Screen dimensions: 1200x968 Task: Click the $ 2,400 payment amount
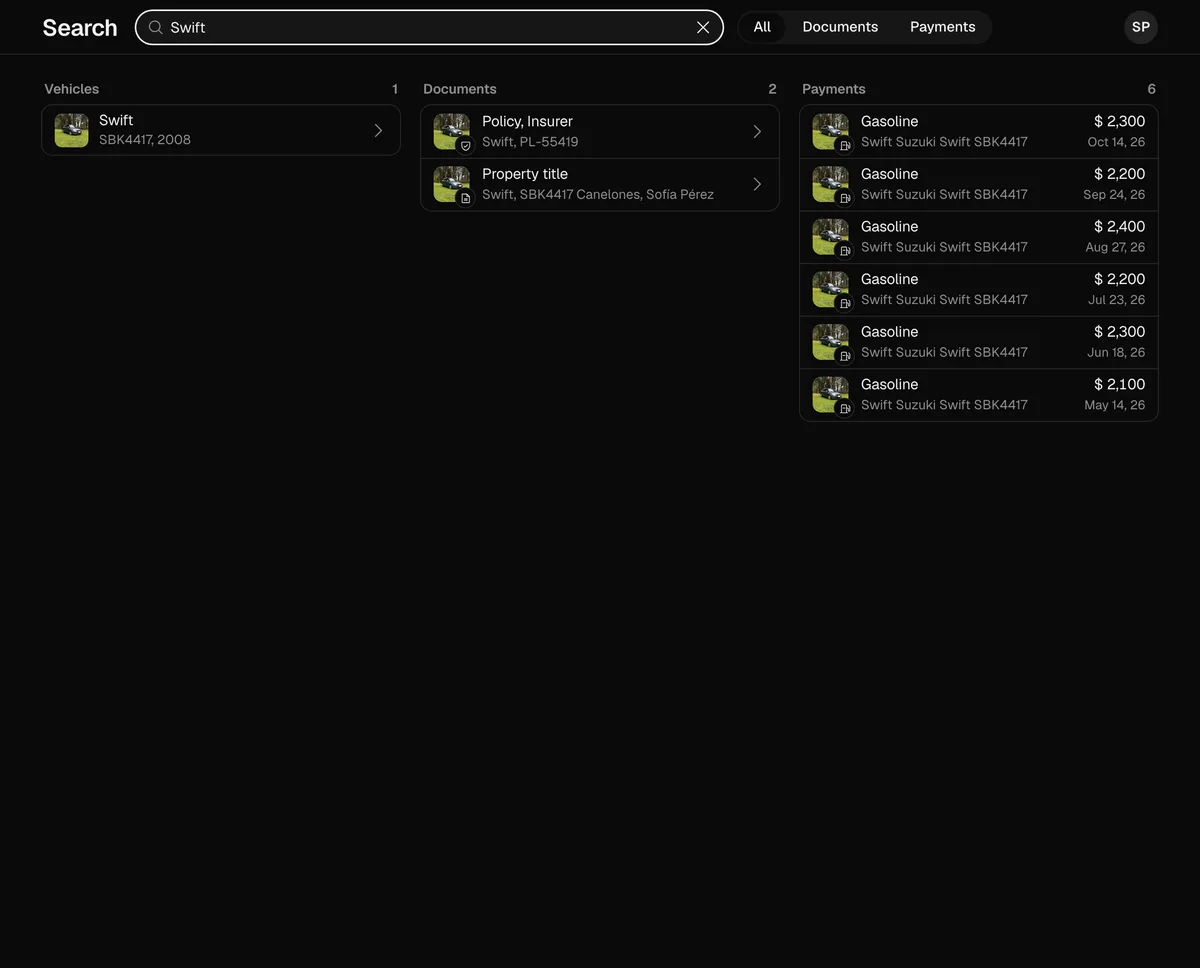[x=1120, y=226]
